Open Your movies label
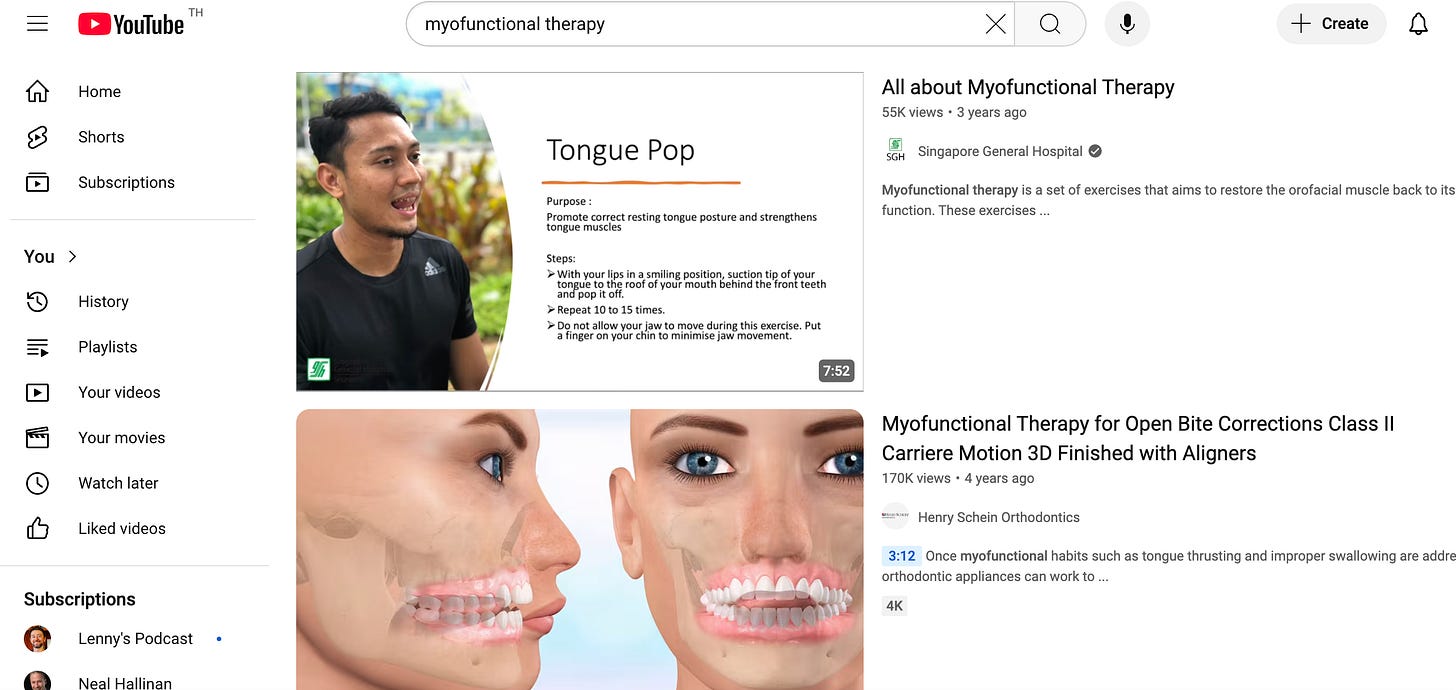 tap(121, 437)
